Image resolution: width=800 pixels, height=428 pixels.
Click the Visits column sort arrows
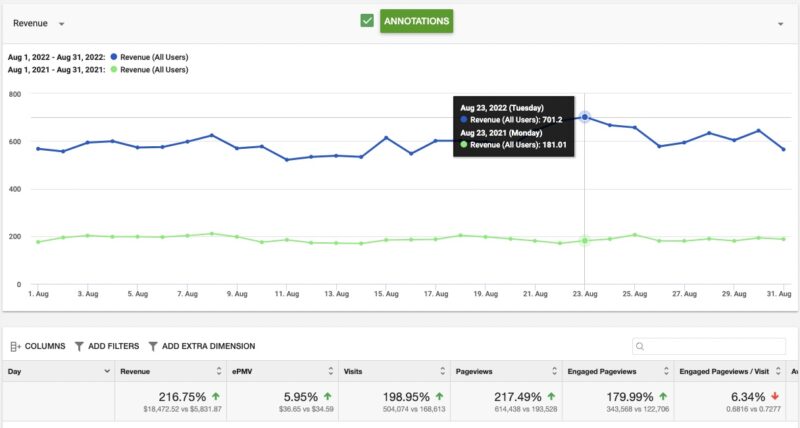click(442, 371)
